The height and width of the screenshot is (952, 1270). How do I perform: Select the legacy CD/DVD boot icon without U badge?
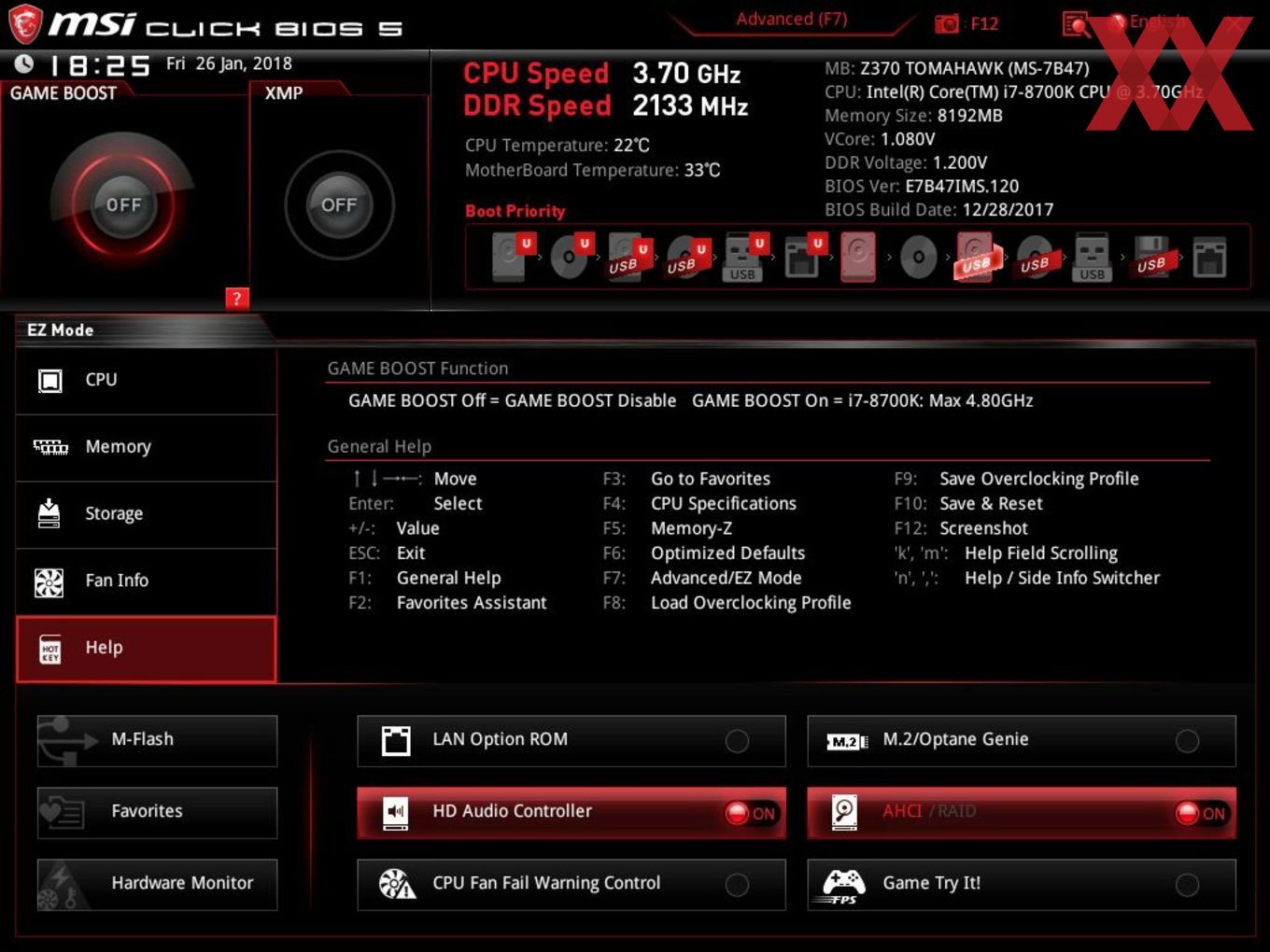(x=918, y=258)
